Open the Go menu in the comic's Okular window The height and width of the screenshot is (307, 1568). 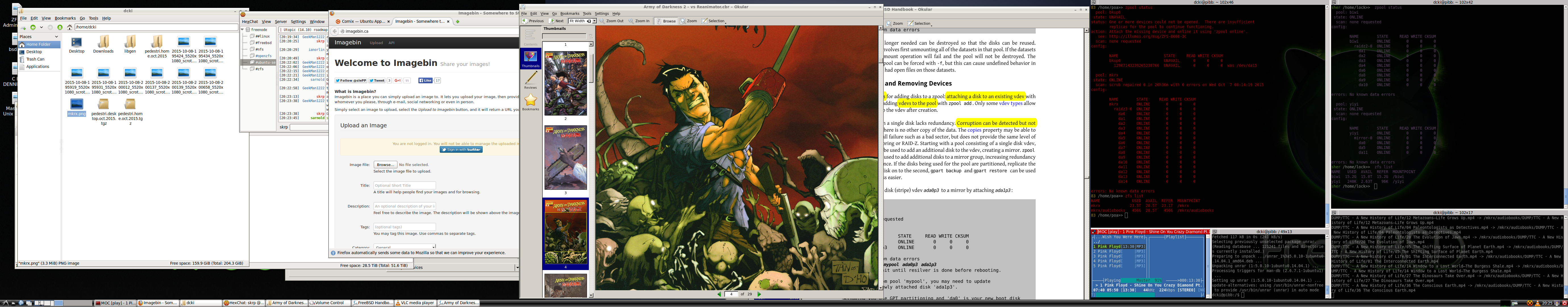click(554, 13)
